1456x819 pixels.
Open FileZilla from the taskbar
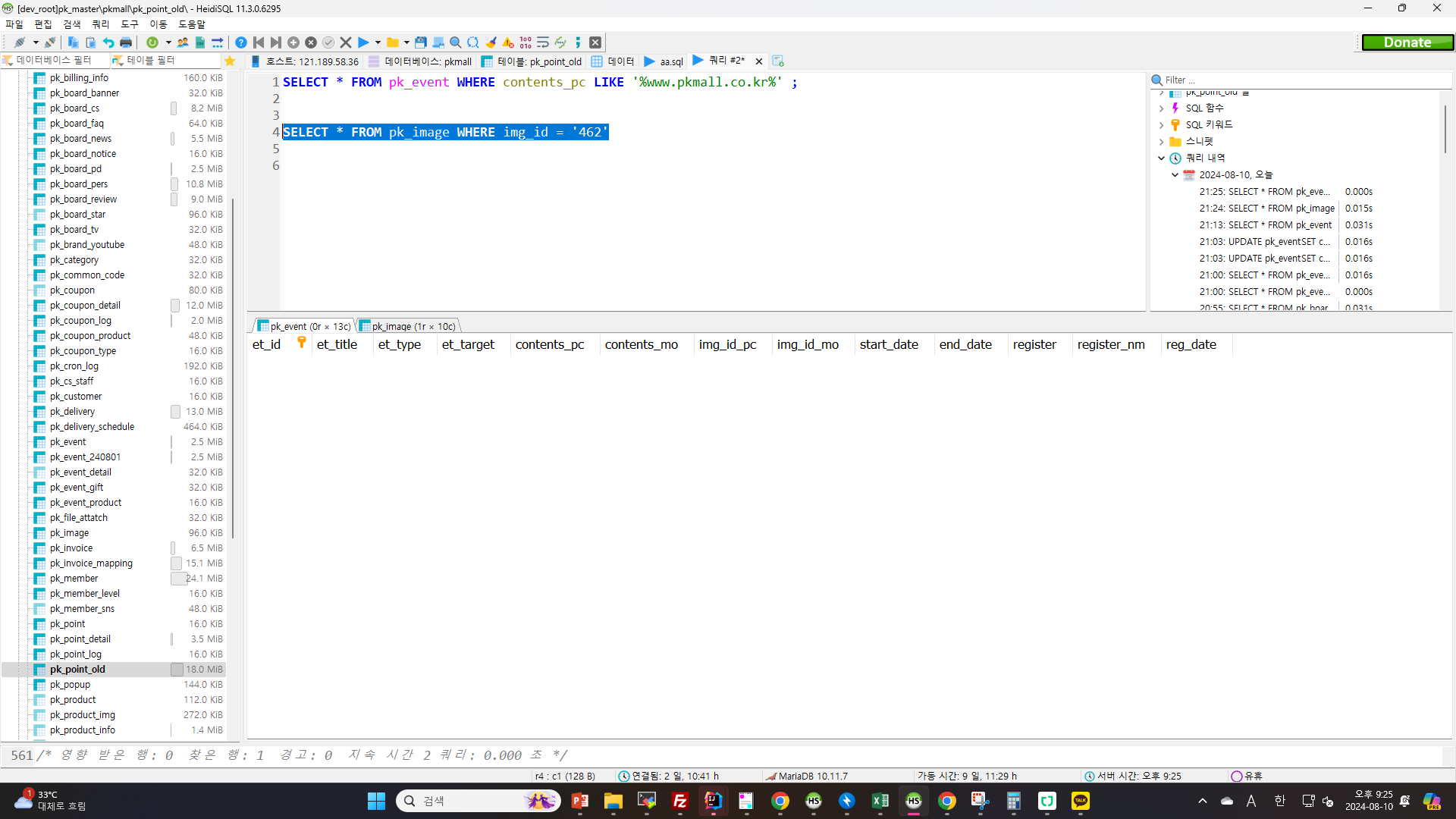point(679,801)
